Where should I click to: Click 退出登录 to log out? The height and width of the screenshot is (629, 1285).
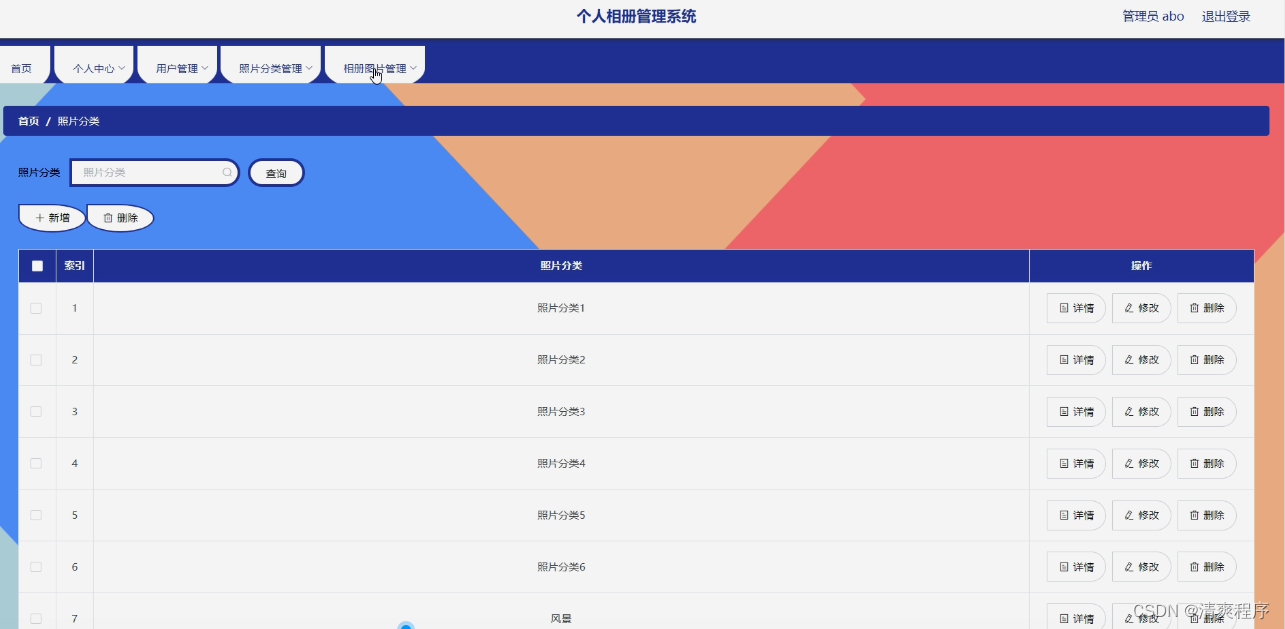pos(1226,16)
